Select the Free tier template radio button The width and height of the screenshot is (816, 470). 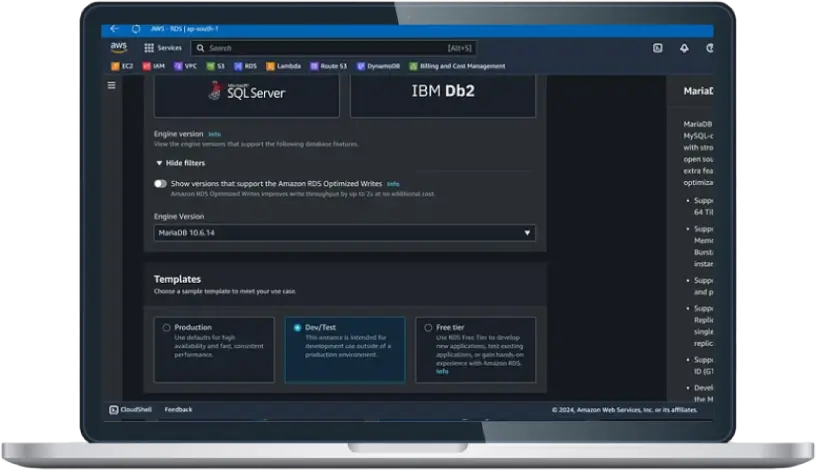(x=428, y=327)
